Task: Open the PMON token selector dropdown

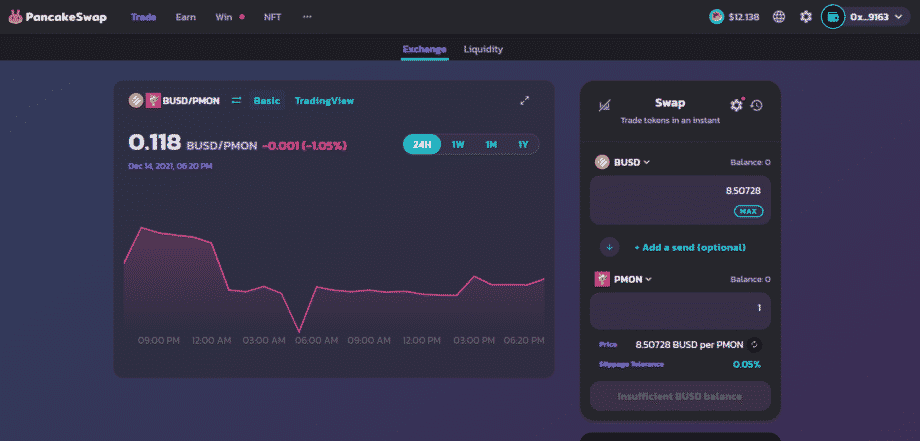Action: tap(624, 279)
